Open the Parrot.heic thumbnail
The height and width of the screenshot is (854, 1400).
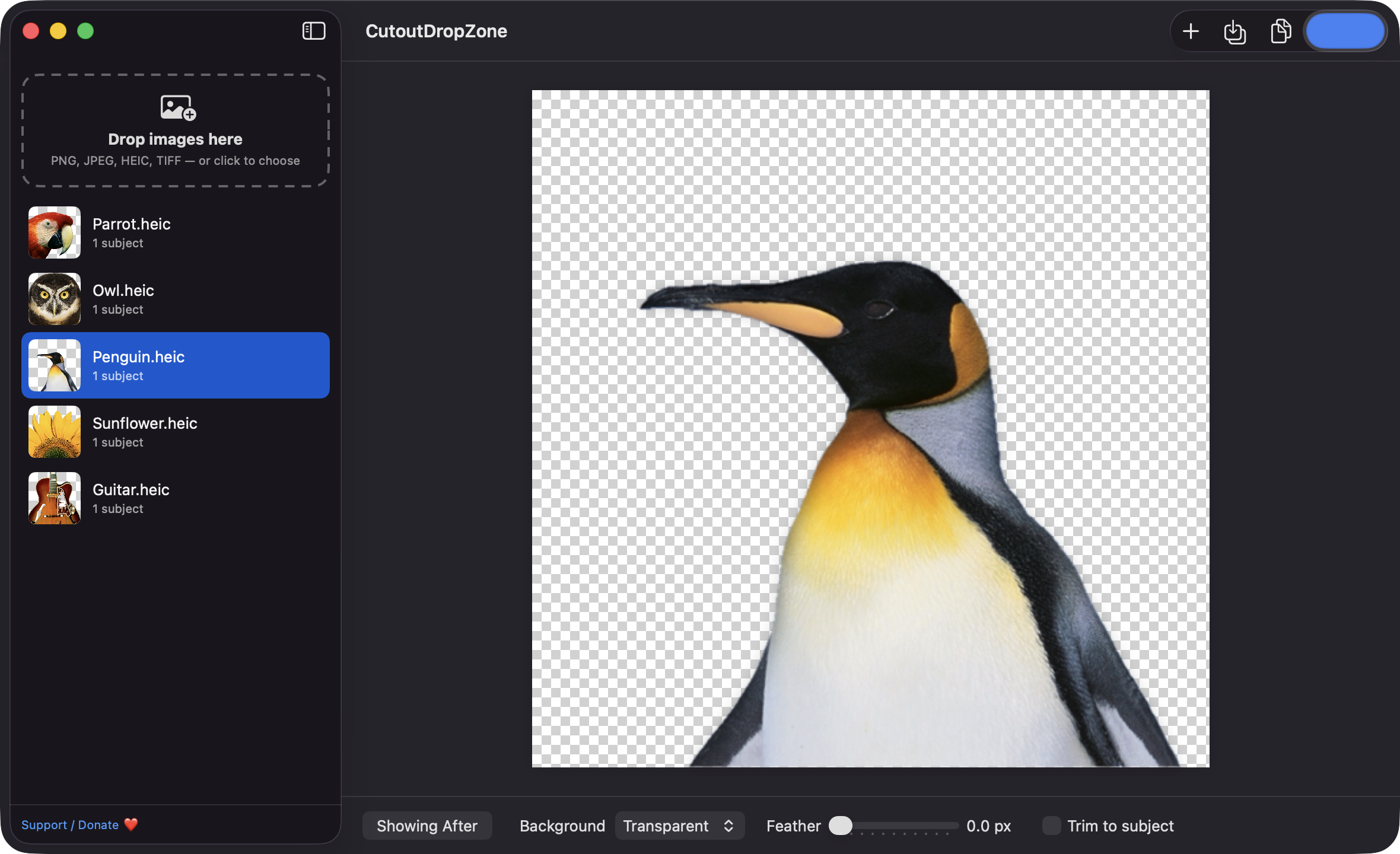(x=55, y=232)
